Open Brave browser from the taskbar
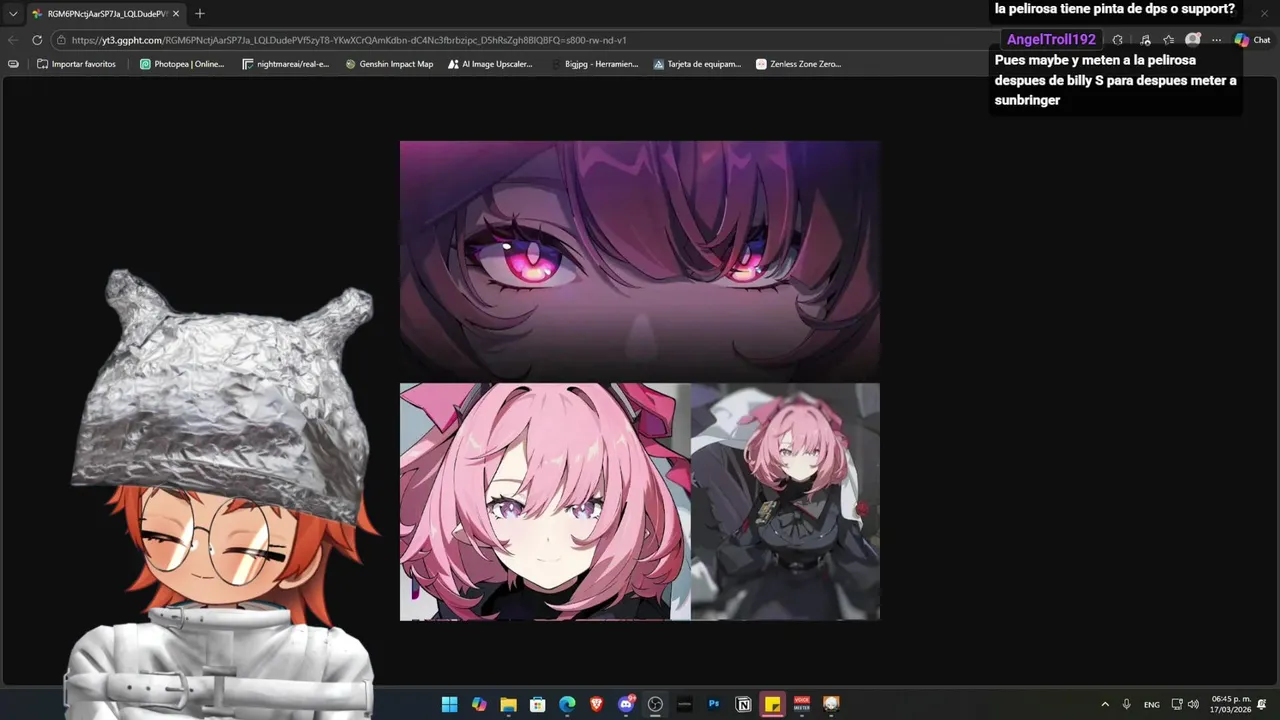 click(x=596, y=704)
